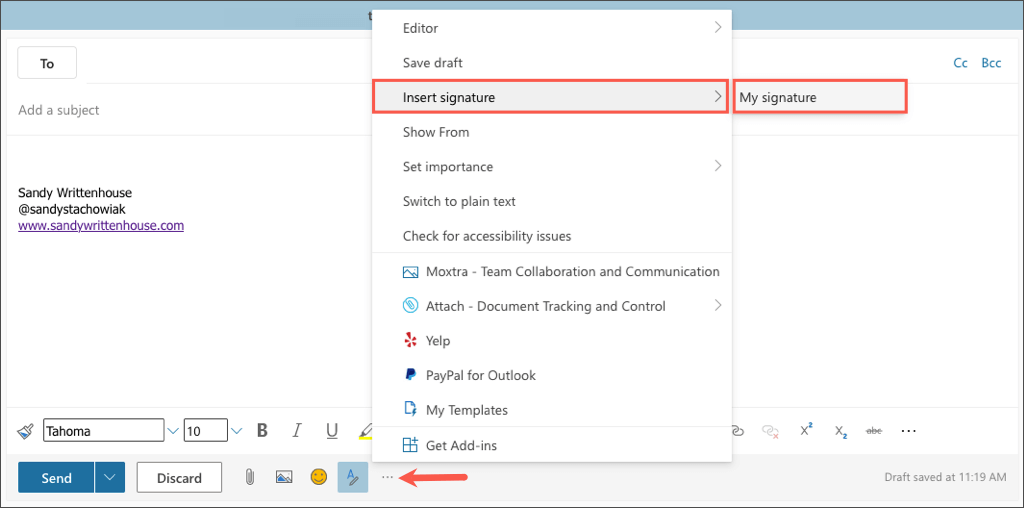Toggle italic formatting
The width and height of the screenshot is (1024, 508).
[x=296, y=431]
